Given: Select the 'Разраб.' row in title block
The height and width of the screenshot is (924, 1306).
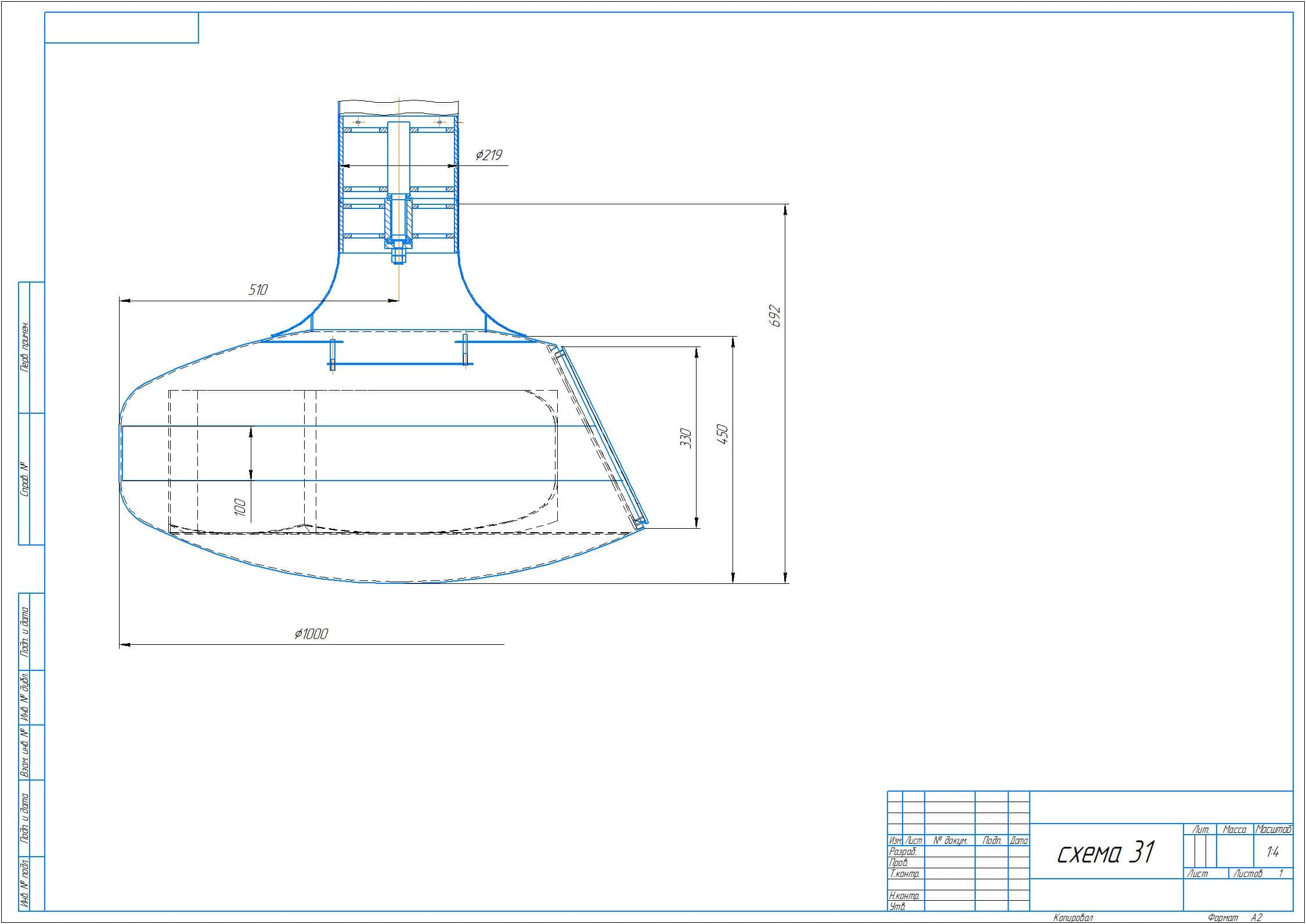Looking at the screenshot, I should click(903, 851).
